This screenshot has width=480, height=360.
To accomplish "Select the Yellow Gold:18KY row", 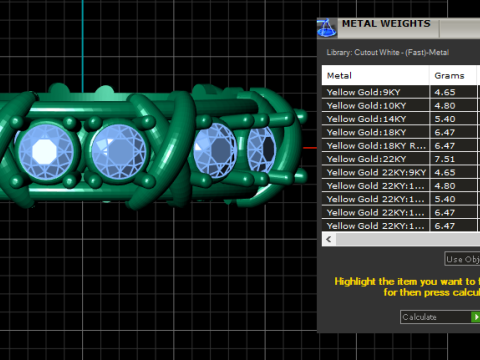I will click(x=401, y=132).
